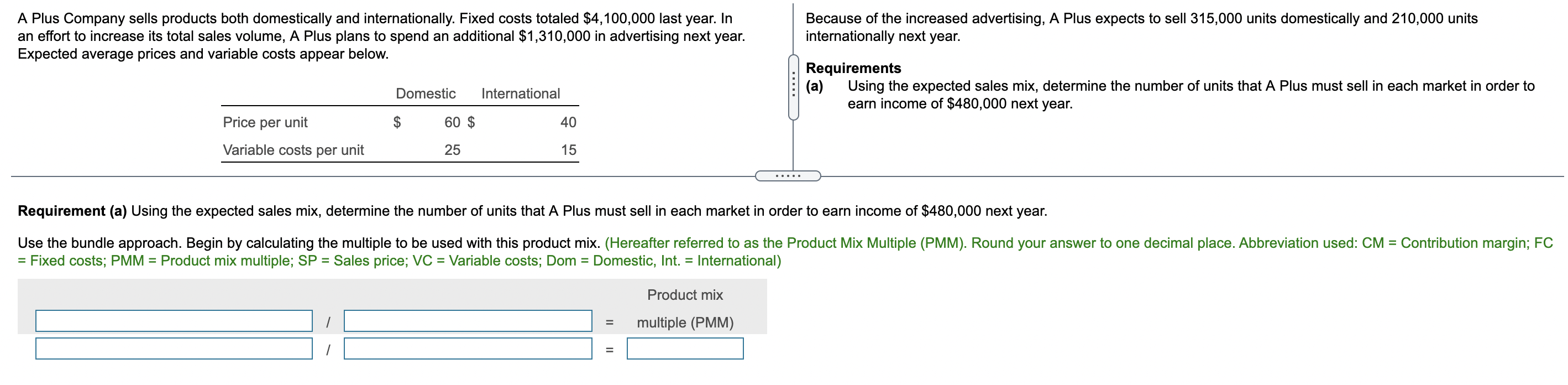Click the Price per unit row label

pos(266,122)
